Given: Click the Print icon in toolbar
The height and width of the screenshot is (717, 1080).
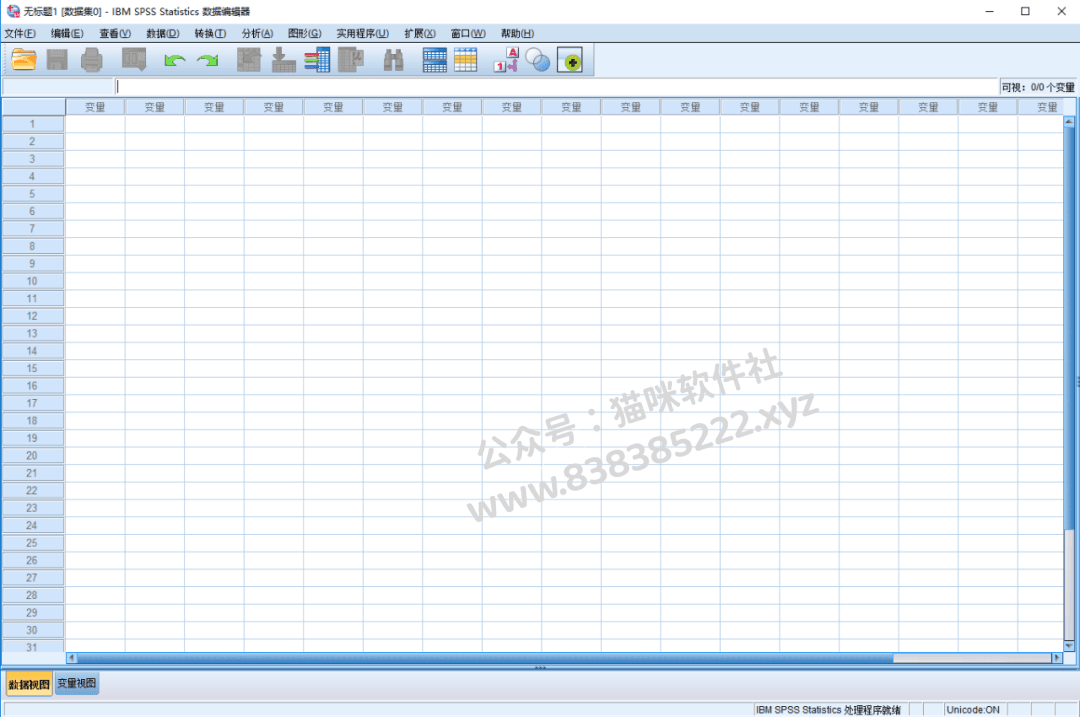Looking at the screenshot, I should click(92, 61).
